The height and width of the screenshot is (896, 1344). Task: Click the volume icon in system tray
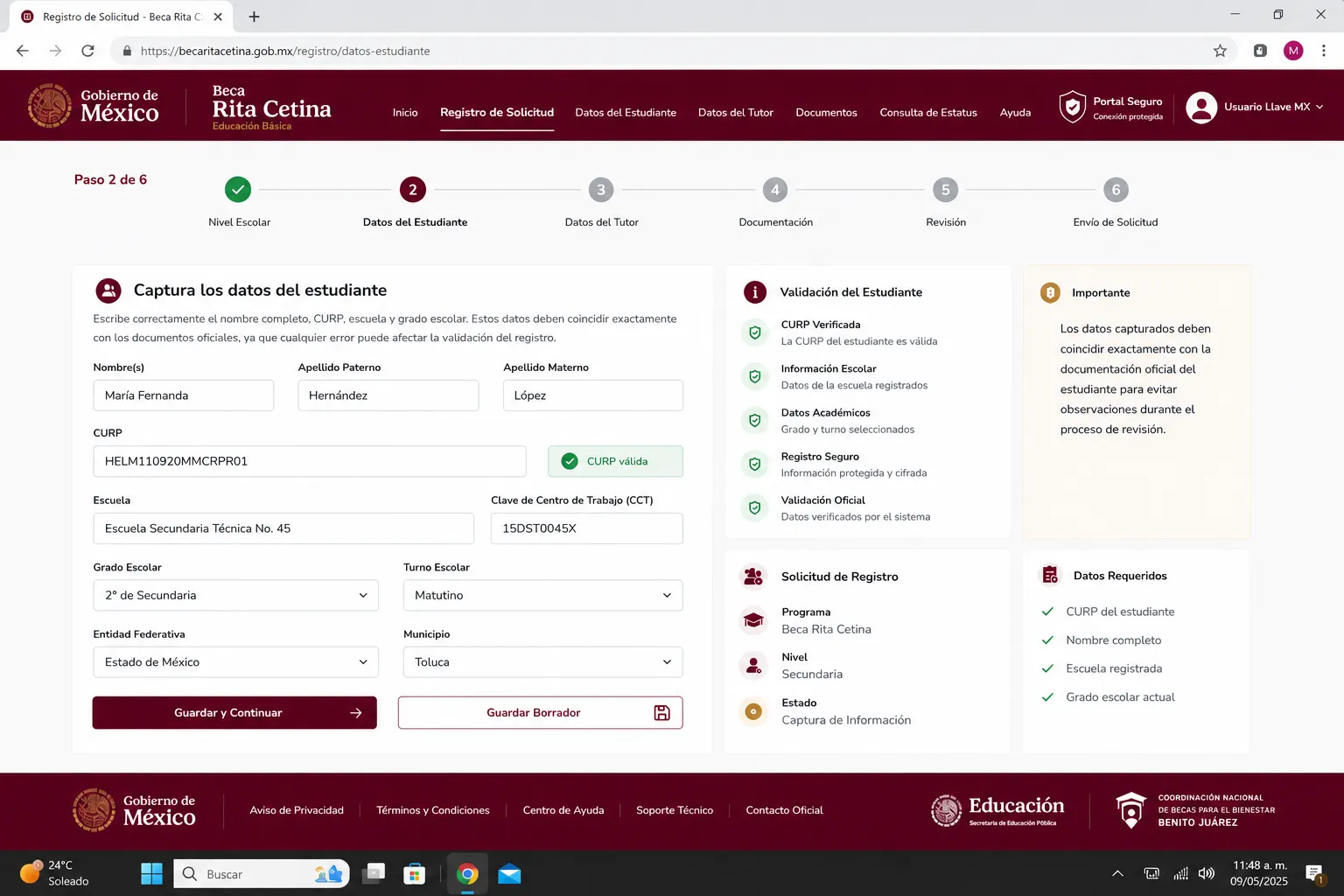tap(1207, 873)
